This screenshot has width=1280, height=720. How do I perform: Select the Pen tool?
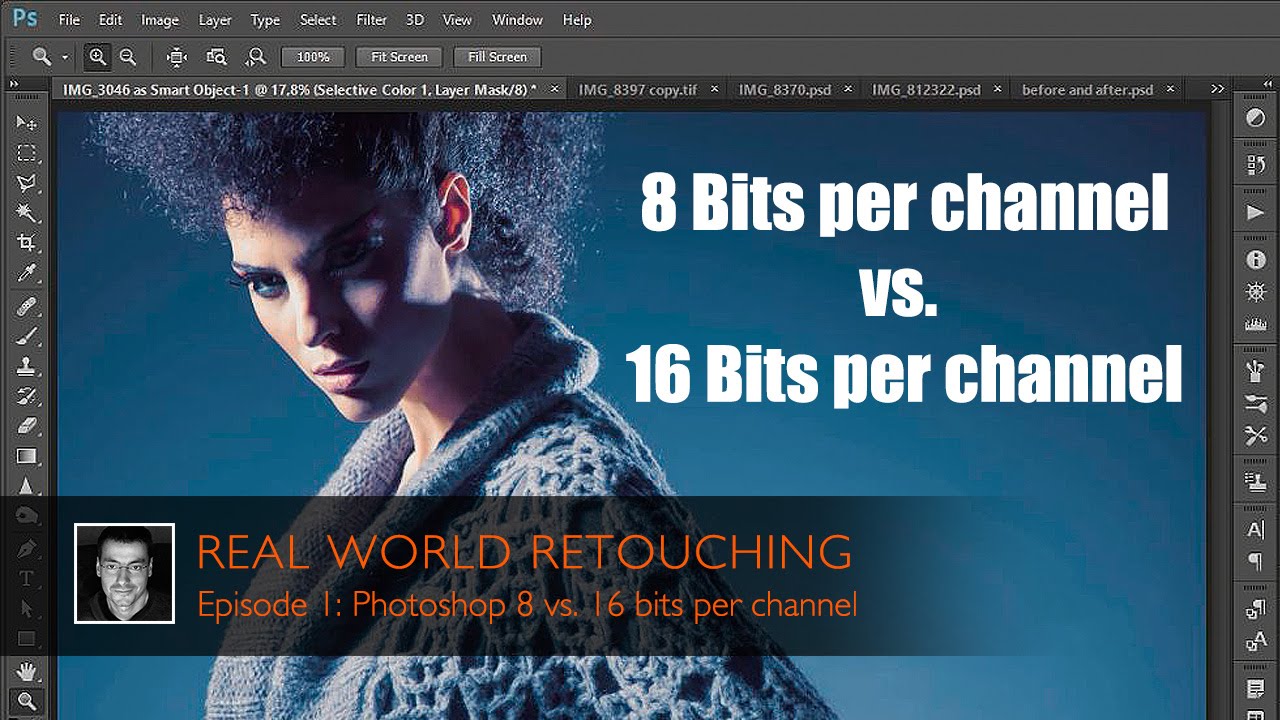coord(27,548)
